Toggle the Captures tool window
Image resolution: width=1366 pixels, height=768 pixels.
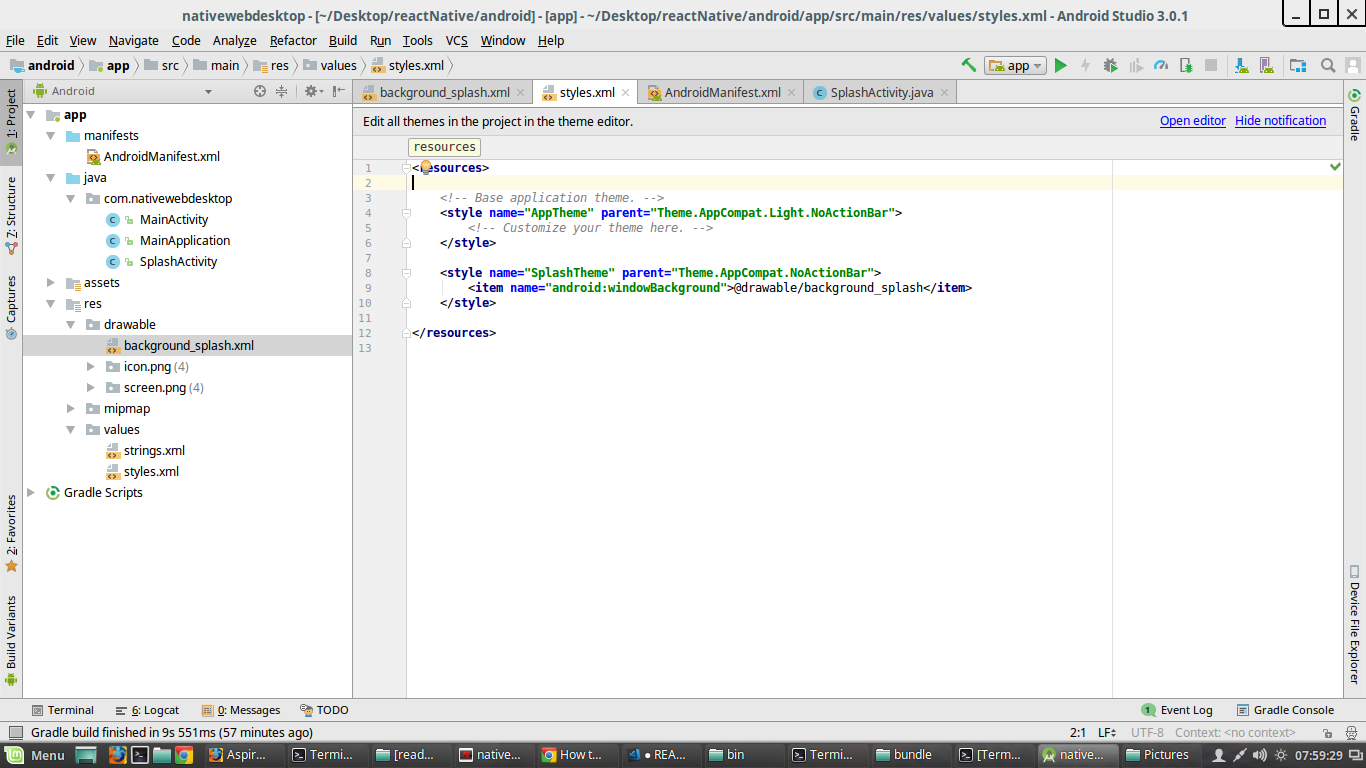[11, 307]
